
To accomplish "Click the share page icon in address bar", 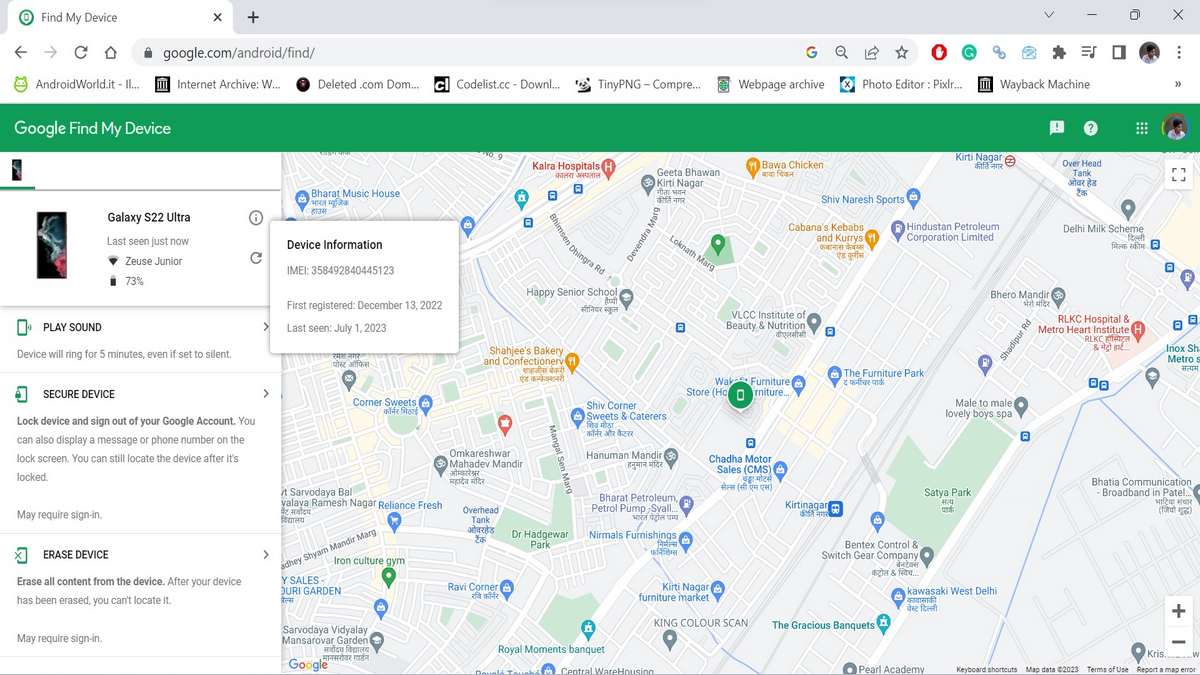I will point(871,52).
